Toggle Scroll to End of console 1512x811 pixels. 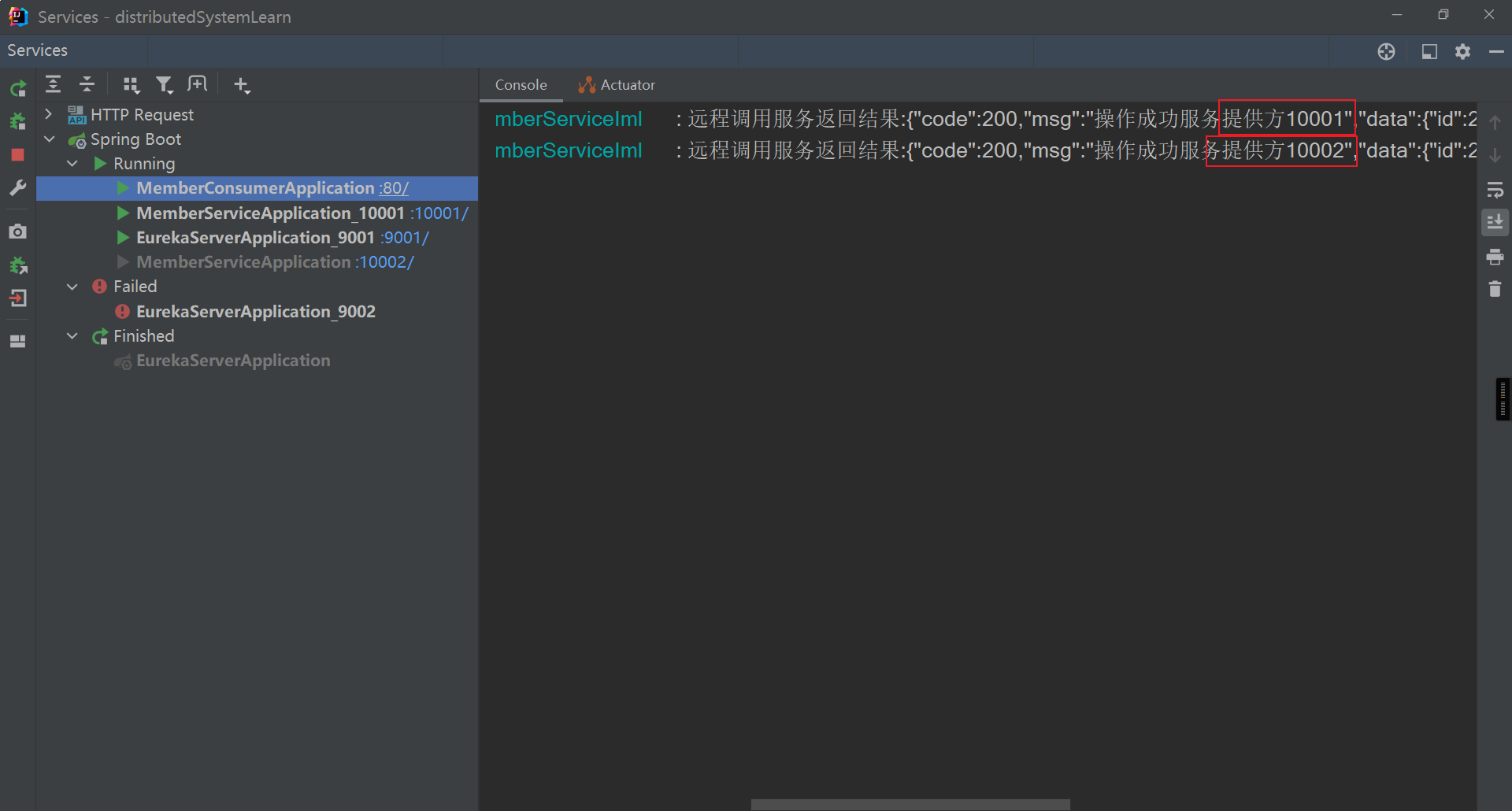(1495, 223)
